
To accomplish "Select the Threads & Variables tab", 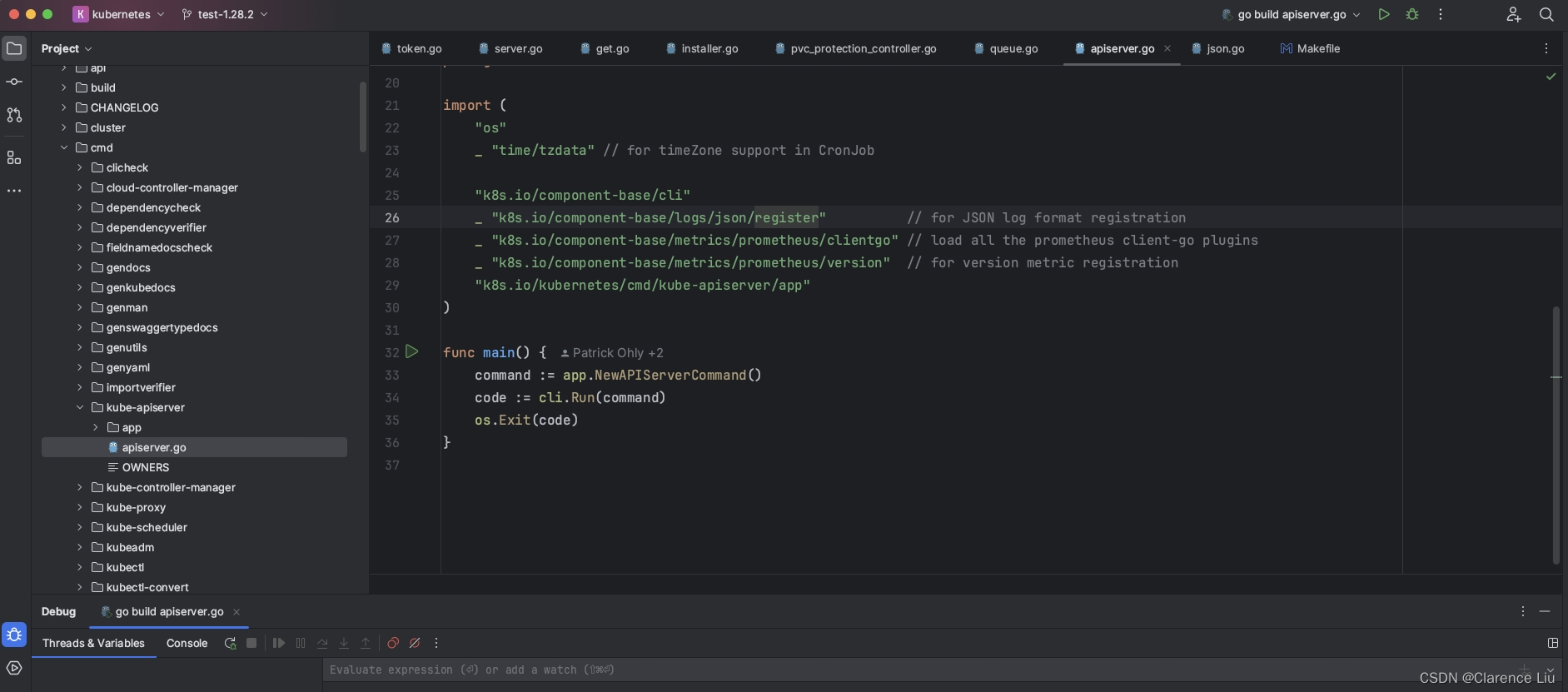I will pos(93,643).
